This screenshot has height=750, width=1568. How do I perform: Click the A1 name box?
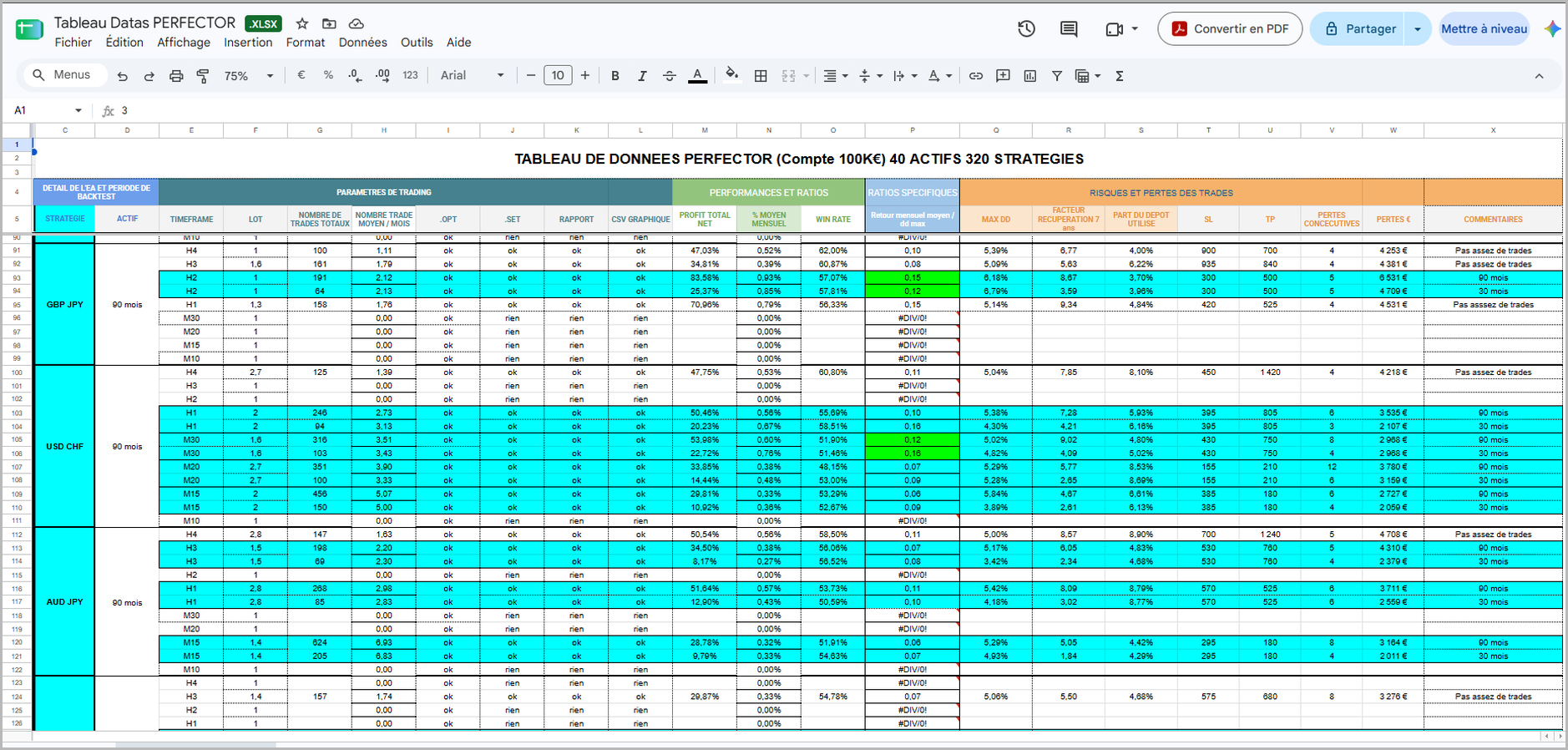(48, 110)
